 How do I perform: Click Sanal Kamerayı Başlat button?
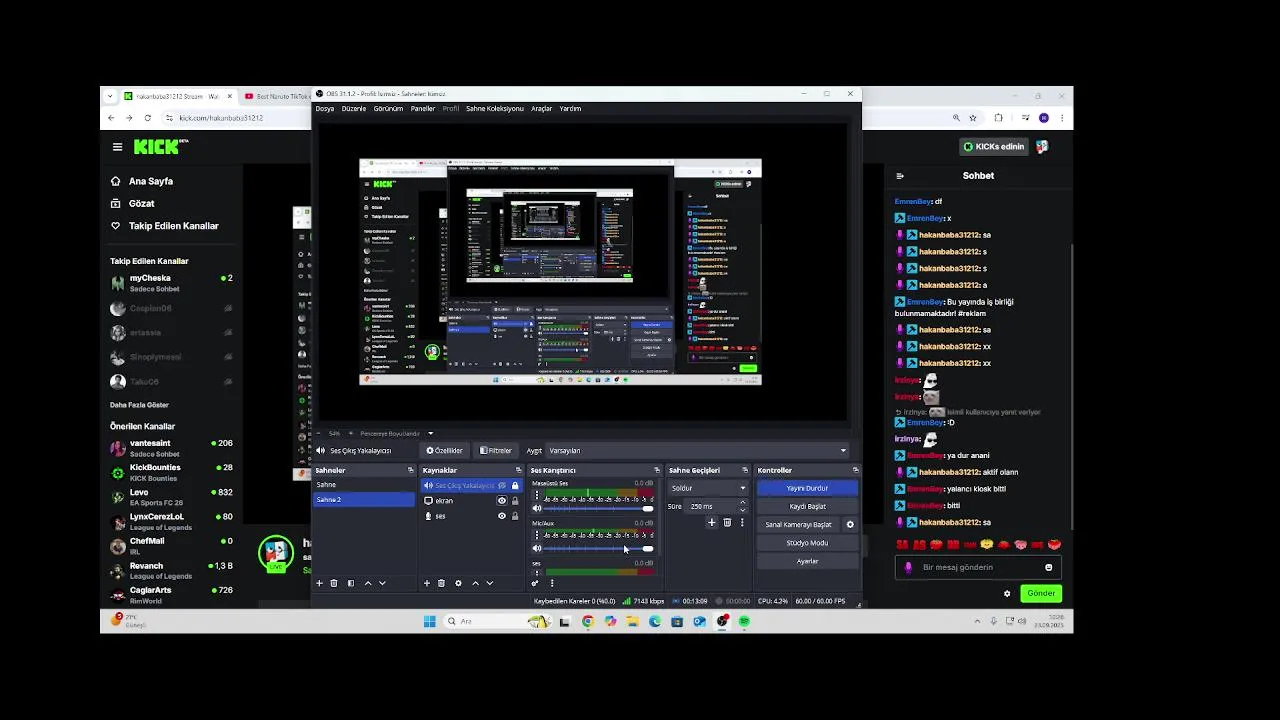798,524
